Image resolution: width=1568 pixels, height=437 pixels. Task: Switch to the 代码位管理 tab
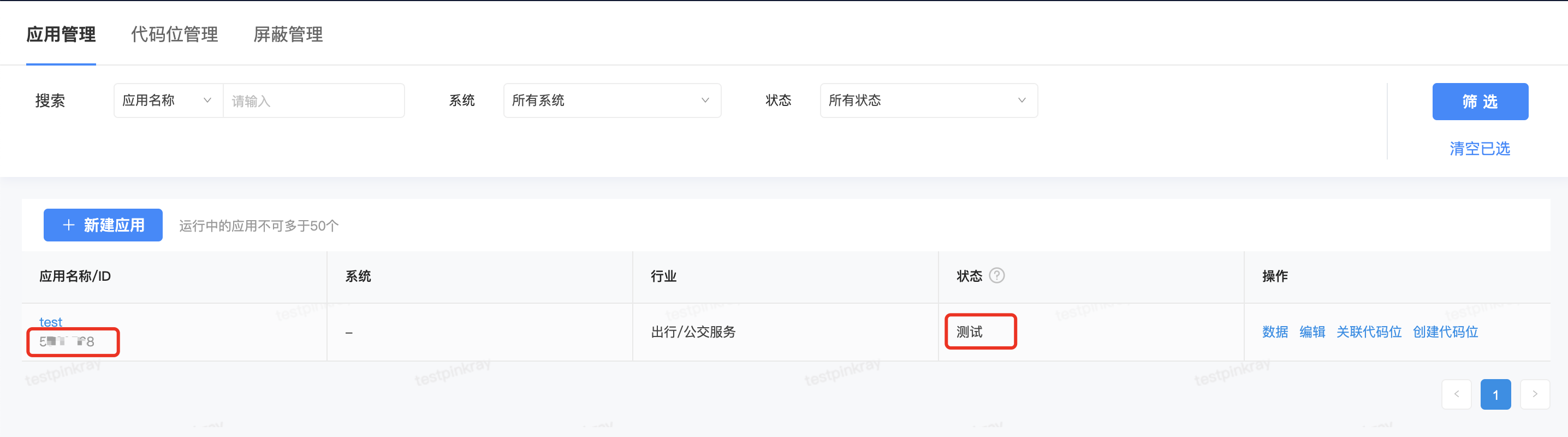174,35
